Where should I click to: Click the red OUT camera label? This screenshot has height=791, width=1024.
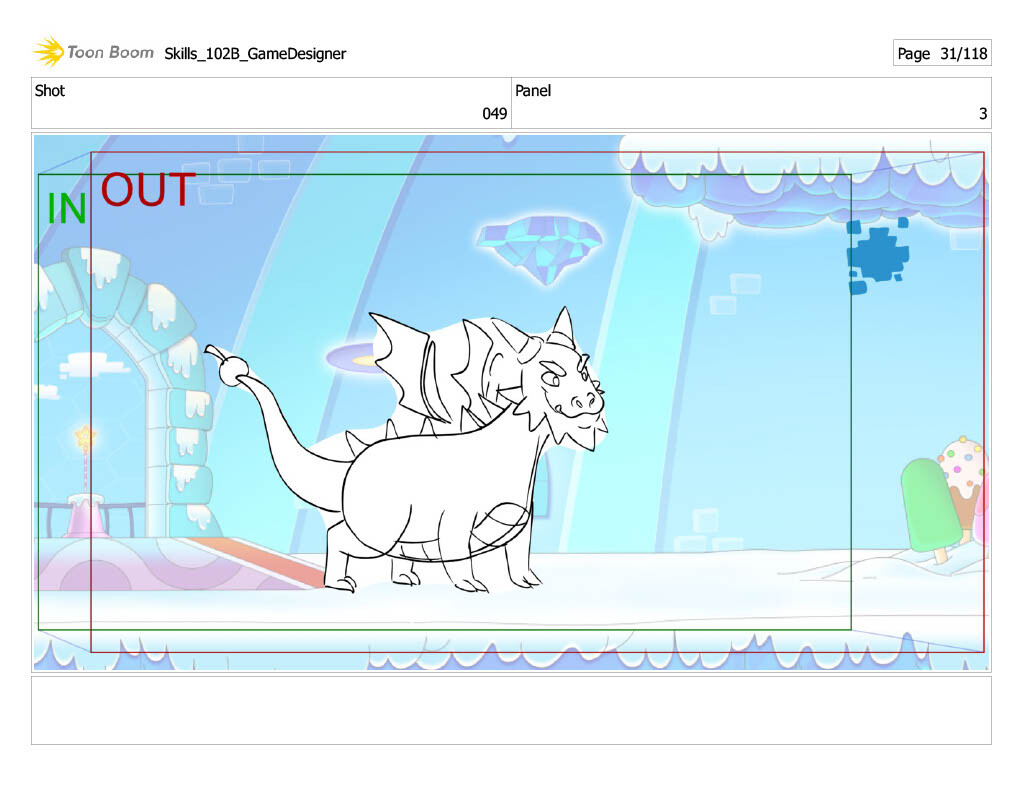(x=148, y=189)
